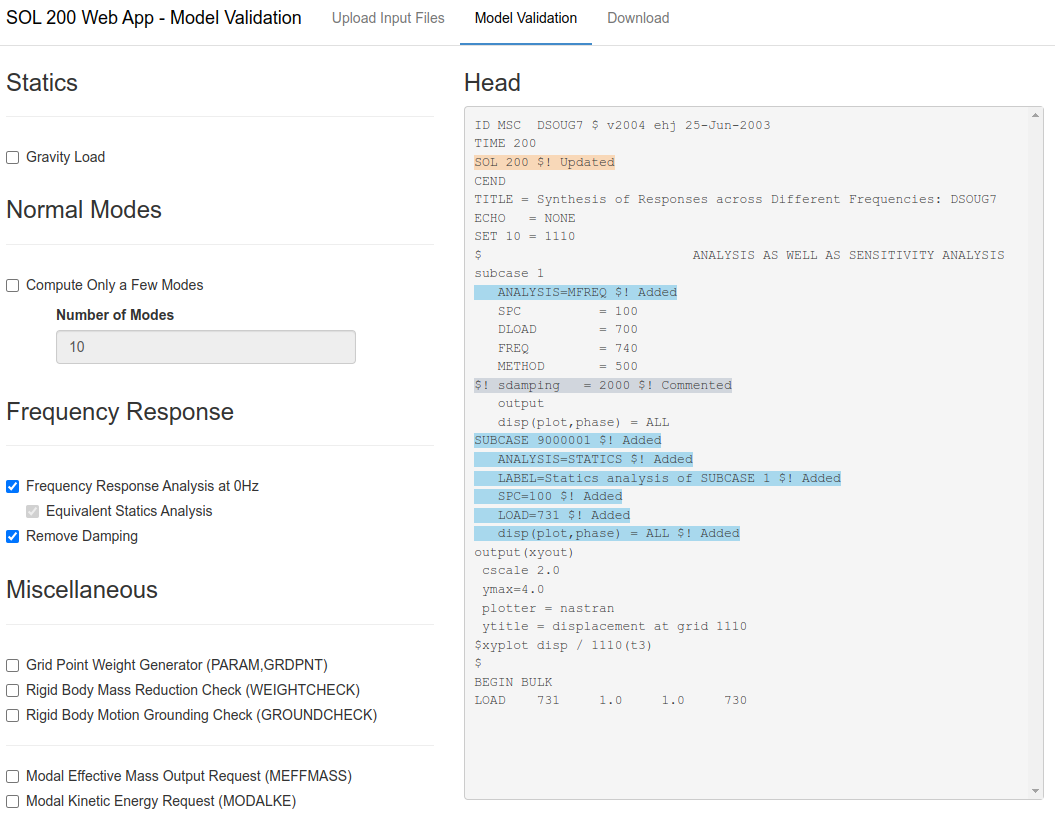Click the Miscellaneous section heading
The height and width of the screenshot is (815, 1055).
coord(82,590)
